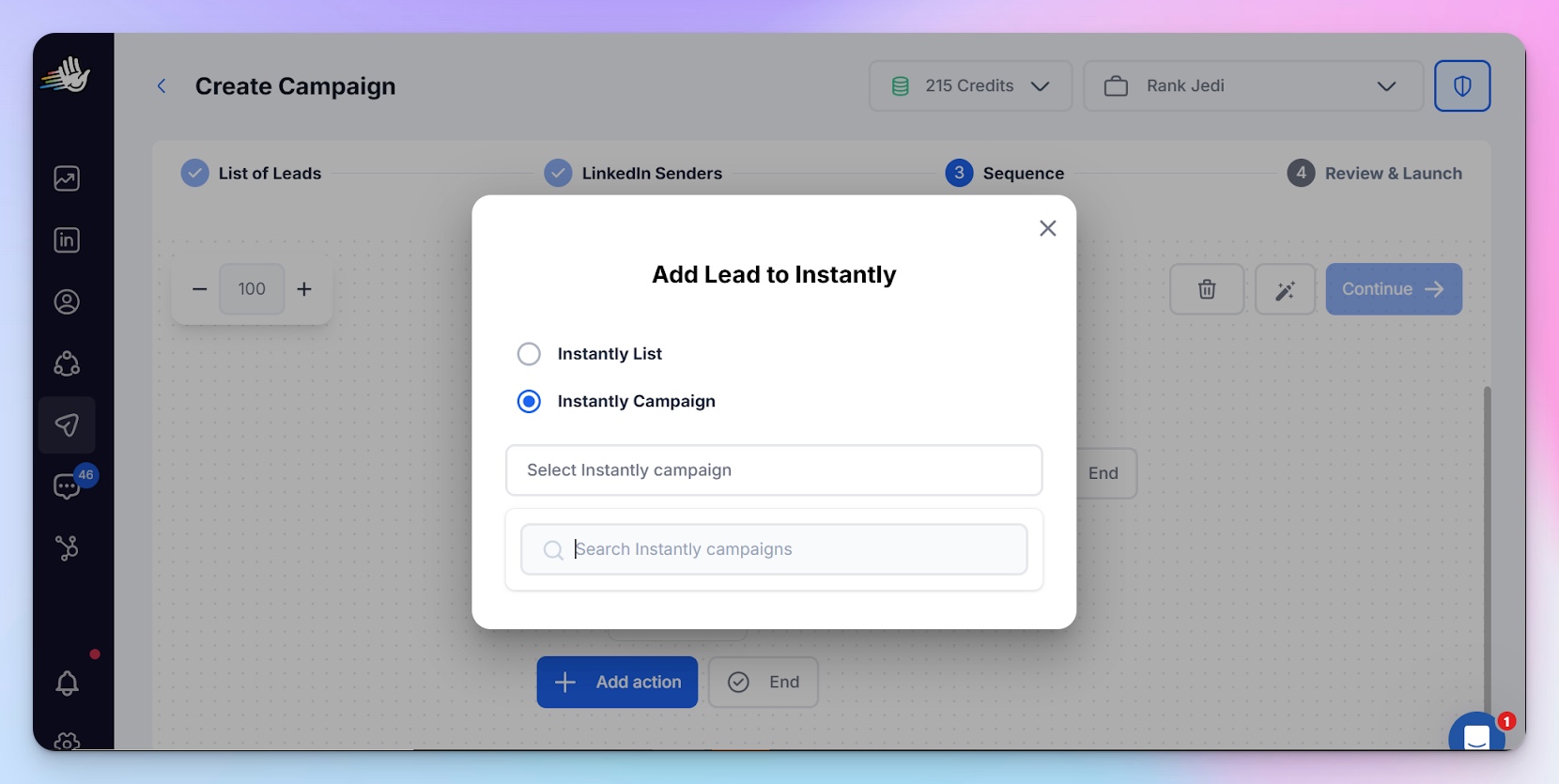Open the workflow branch sidebar icon
This screenshot has height=784, width=1559.
point(67,548)
